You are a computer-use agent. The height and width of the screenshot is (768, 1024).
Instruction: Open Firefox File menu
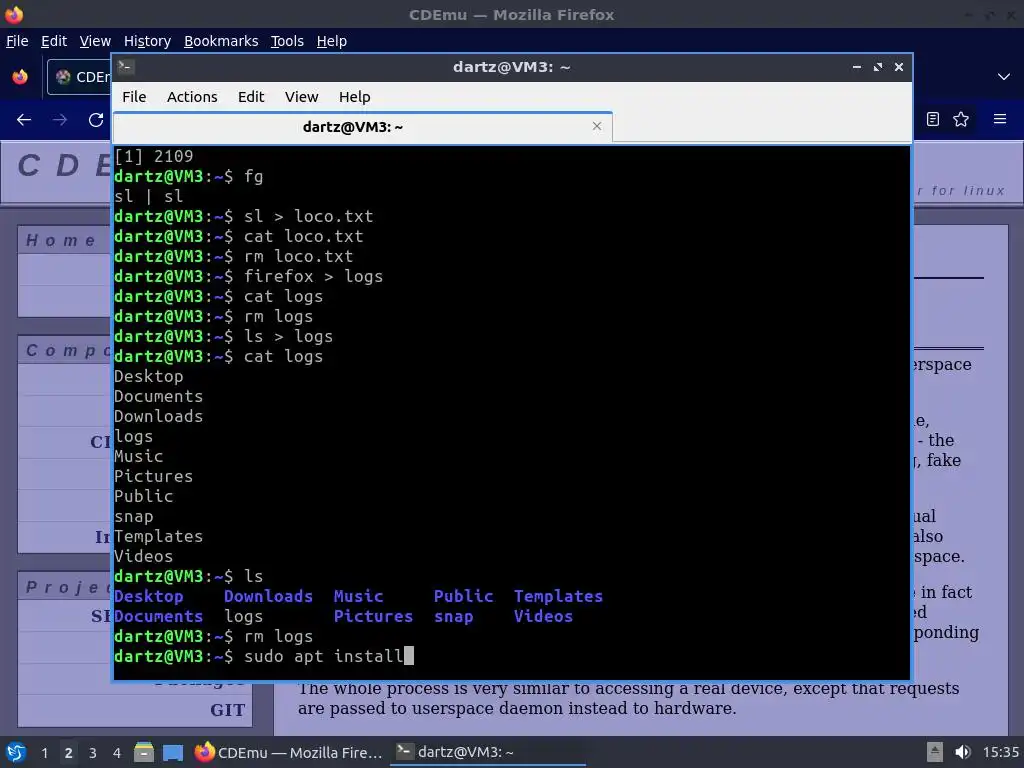pyautogui.click(x=17, y=41)
